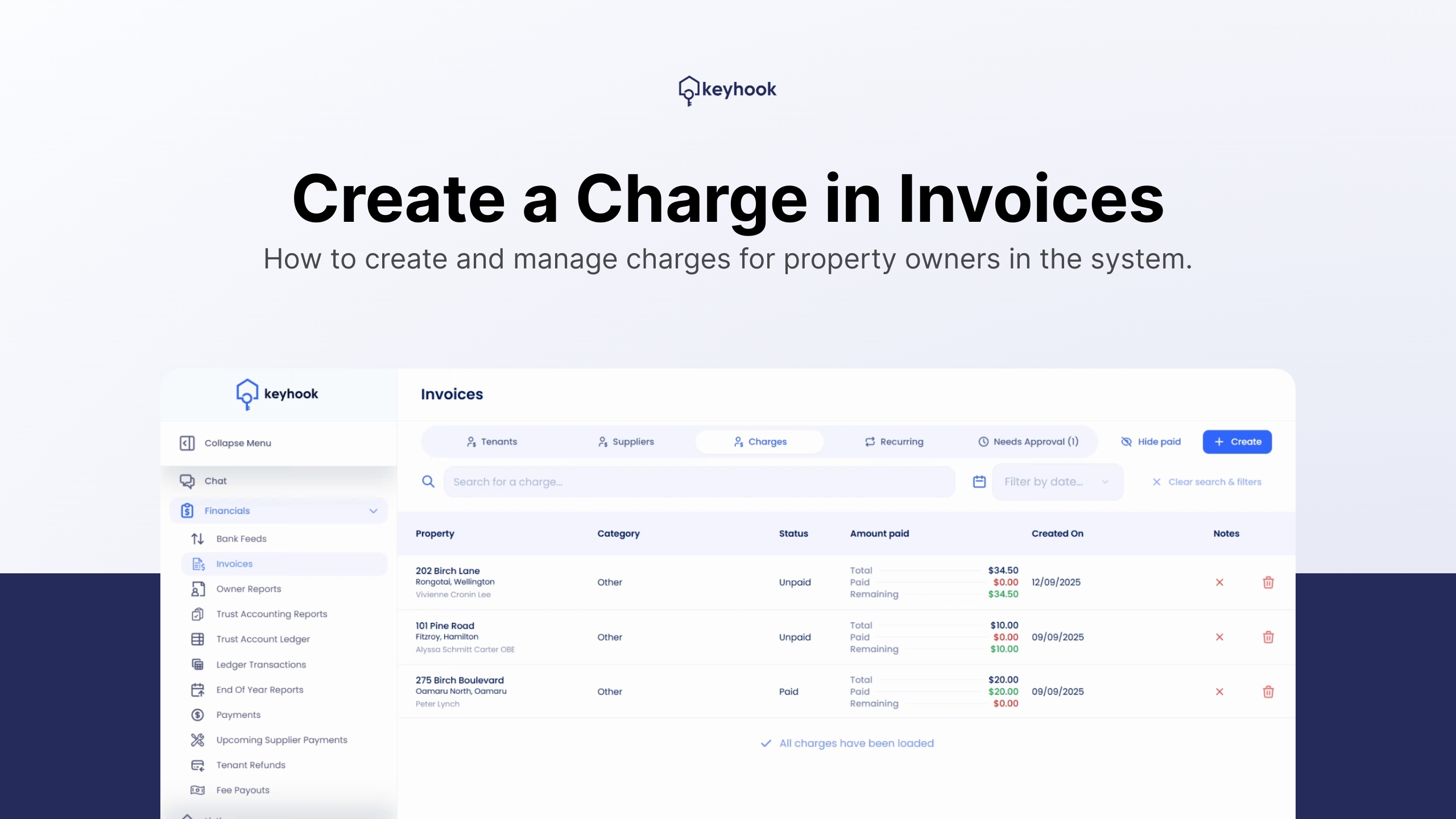
Task: Click the Status column header
Action: tap(793, 533)
